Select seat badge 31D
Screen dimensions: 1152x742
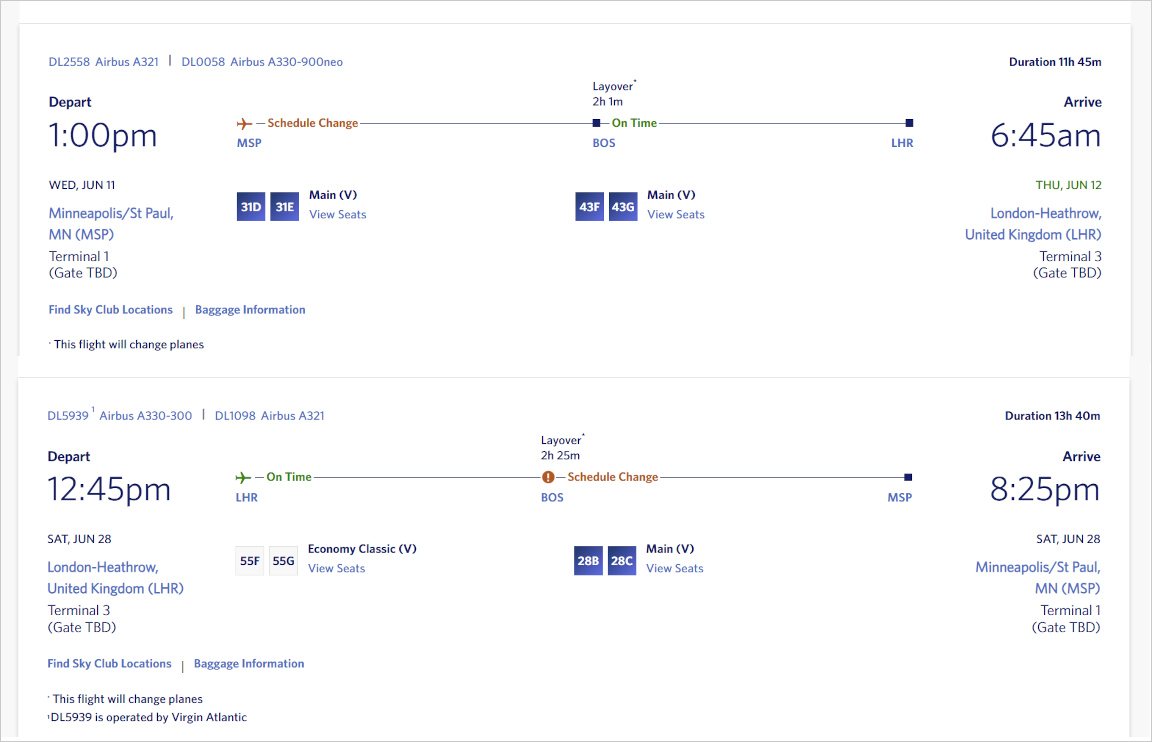point(251,206)
